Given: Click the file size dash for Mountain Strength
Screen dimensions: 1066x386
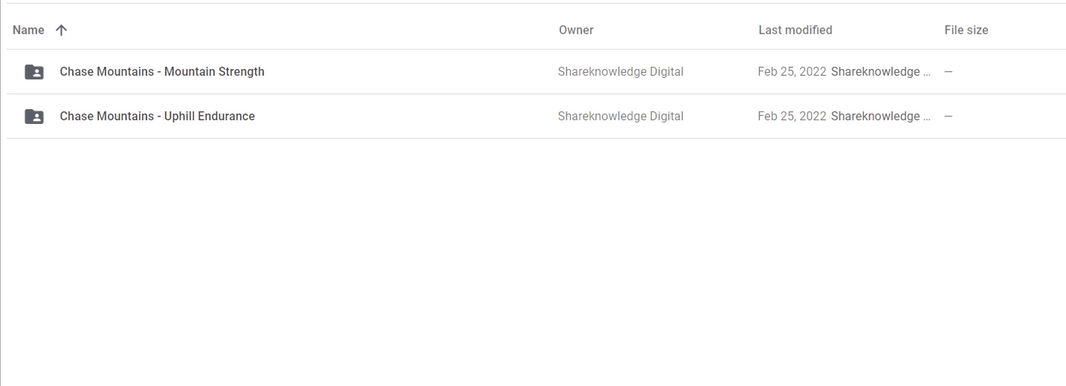Looking at the screenshot, I should tap(948, 71).
